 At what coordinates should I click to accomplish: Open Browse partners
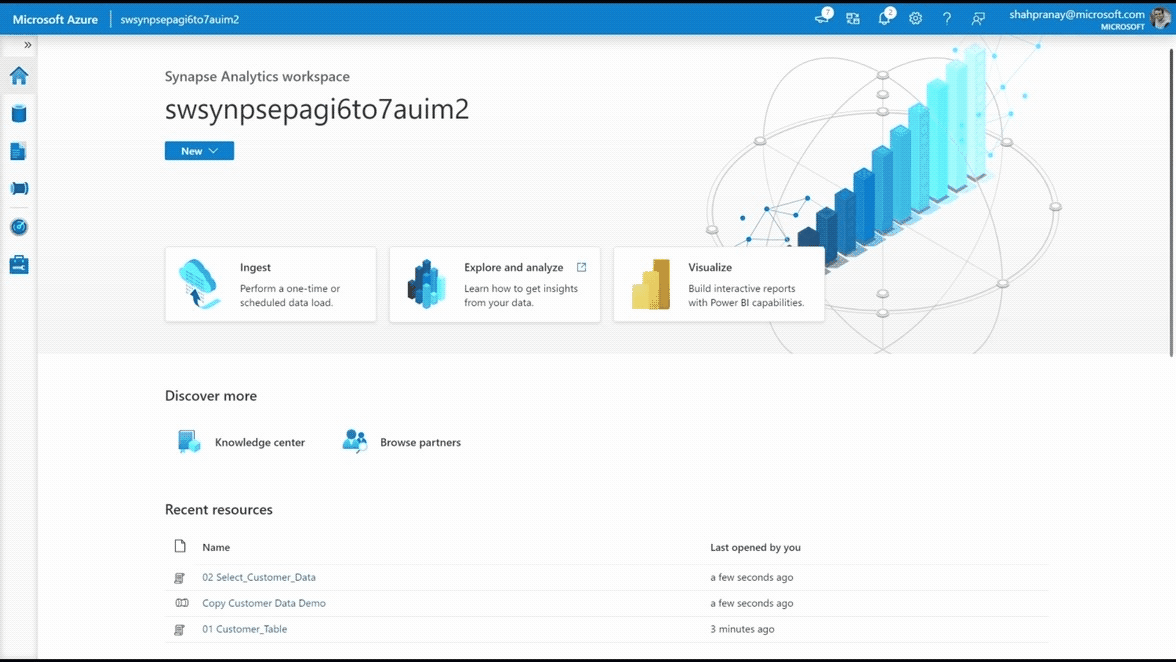pyautogui.click(x=420, y=442)
